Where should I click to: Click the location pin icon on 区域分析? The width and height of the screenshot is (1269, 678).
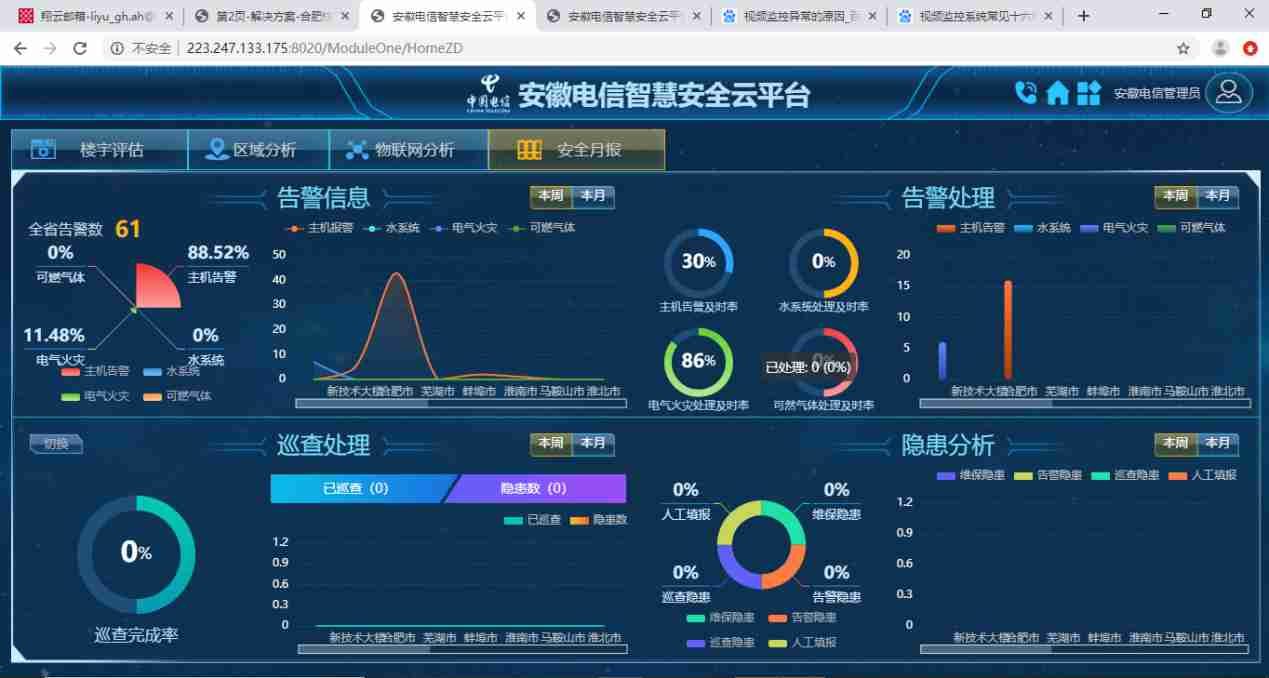pos(216,150)
